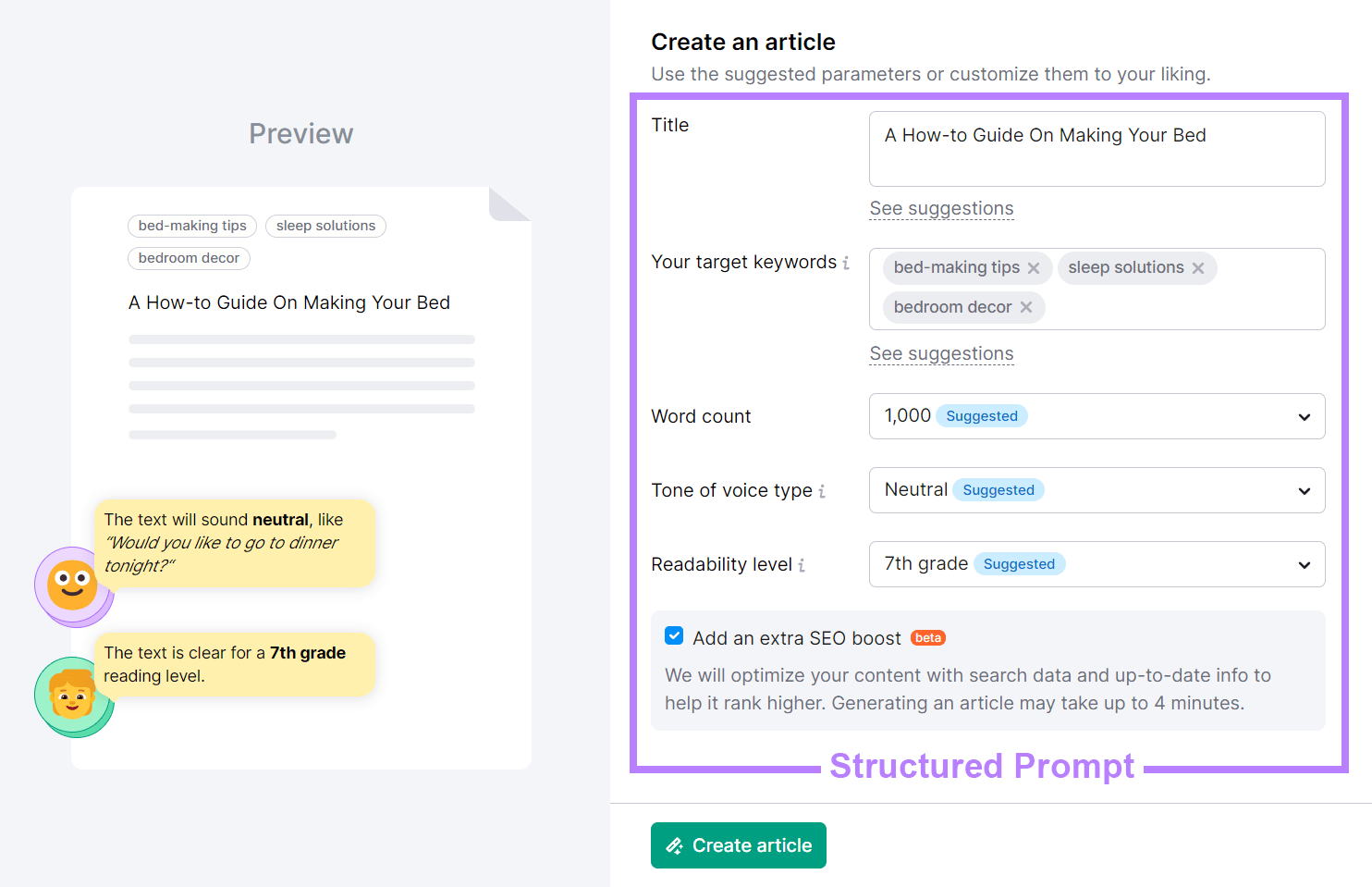Click the "Suggested" badge next to 1,000

click(x=982, y=415)
